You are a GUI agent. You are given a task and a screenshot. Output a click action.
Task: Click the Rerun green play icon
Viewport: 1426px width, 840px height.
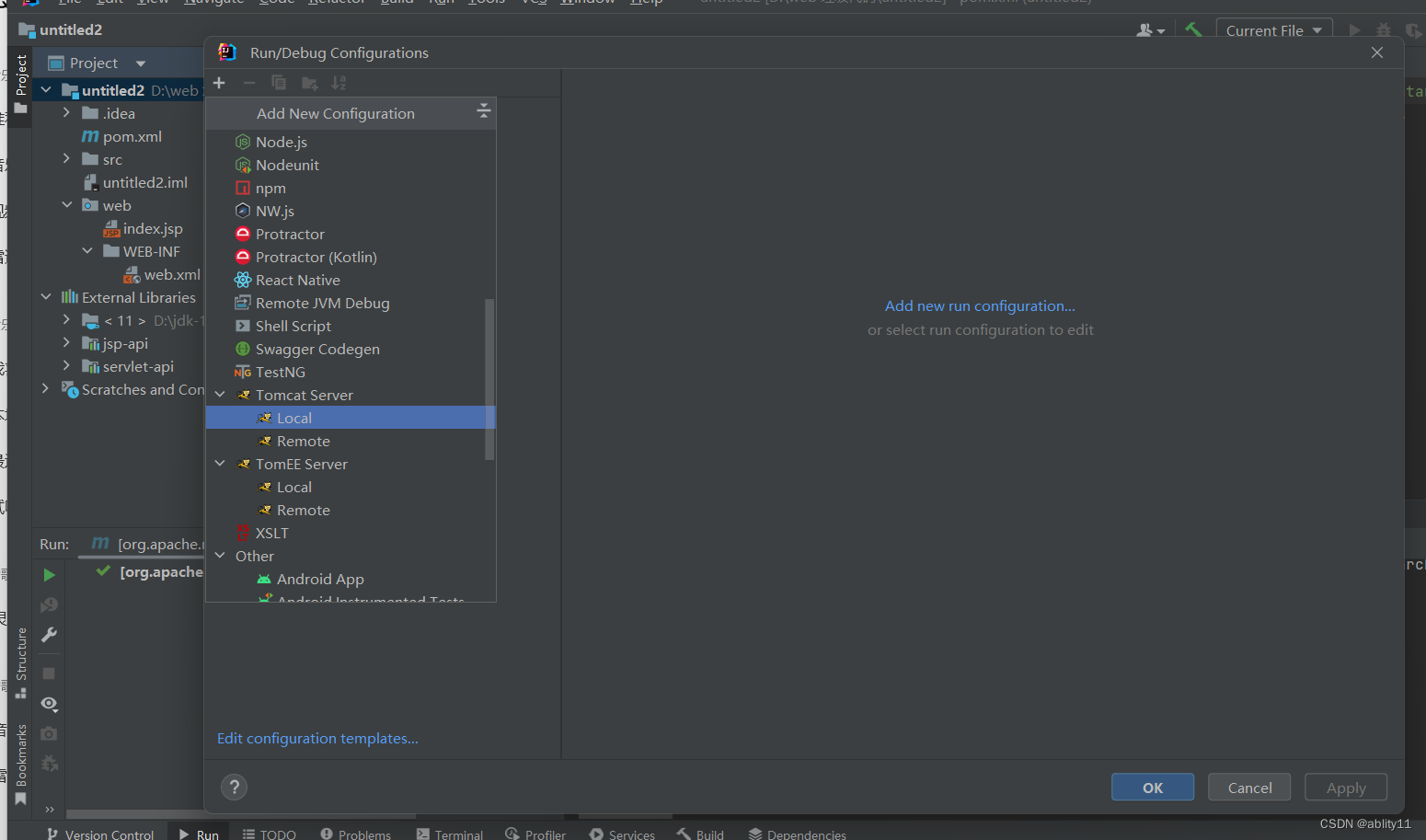49,575
